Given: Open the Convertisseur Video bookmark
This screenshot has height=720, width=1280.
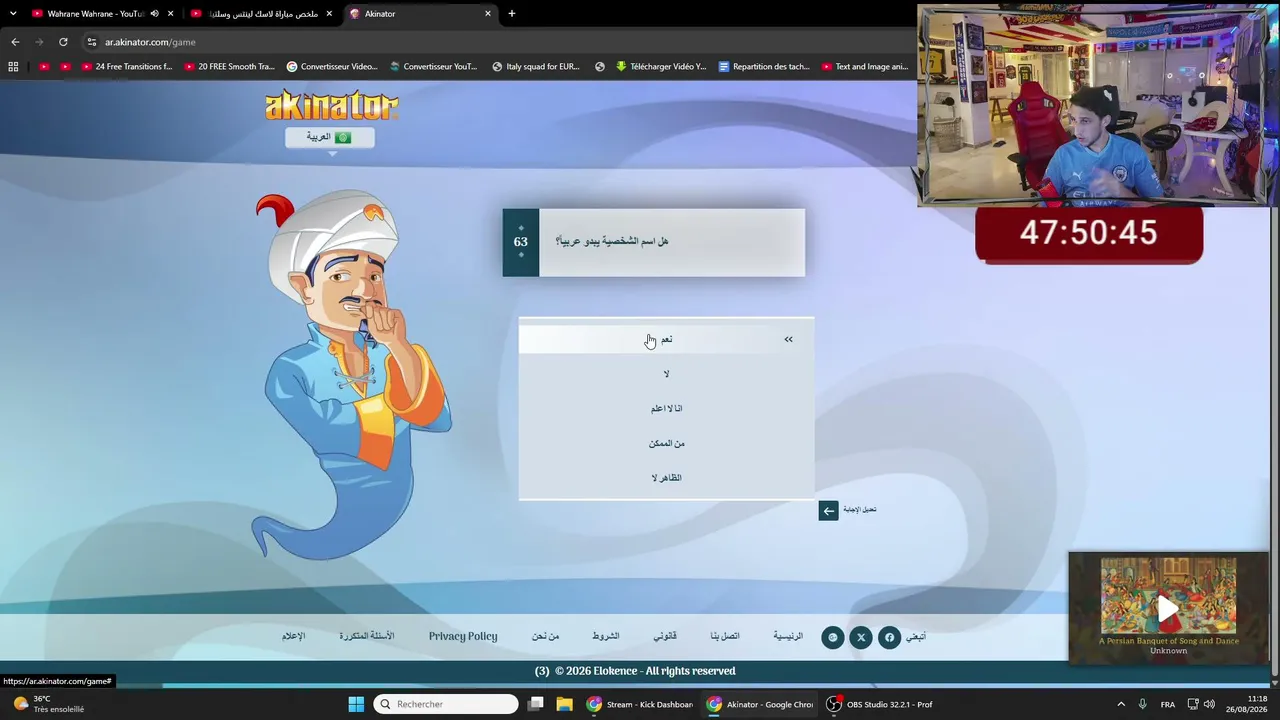Looking at the screenshot, I should coord(332,67).
